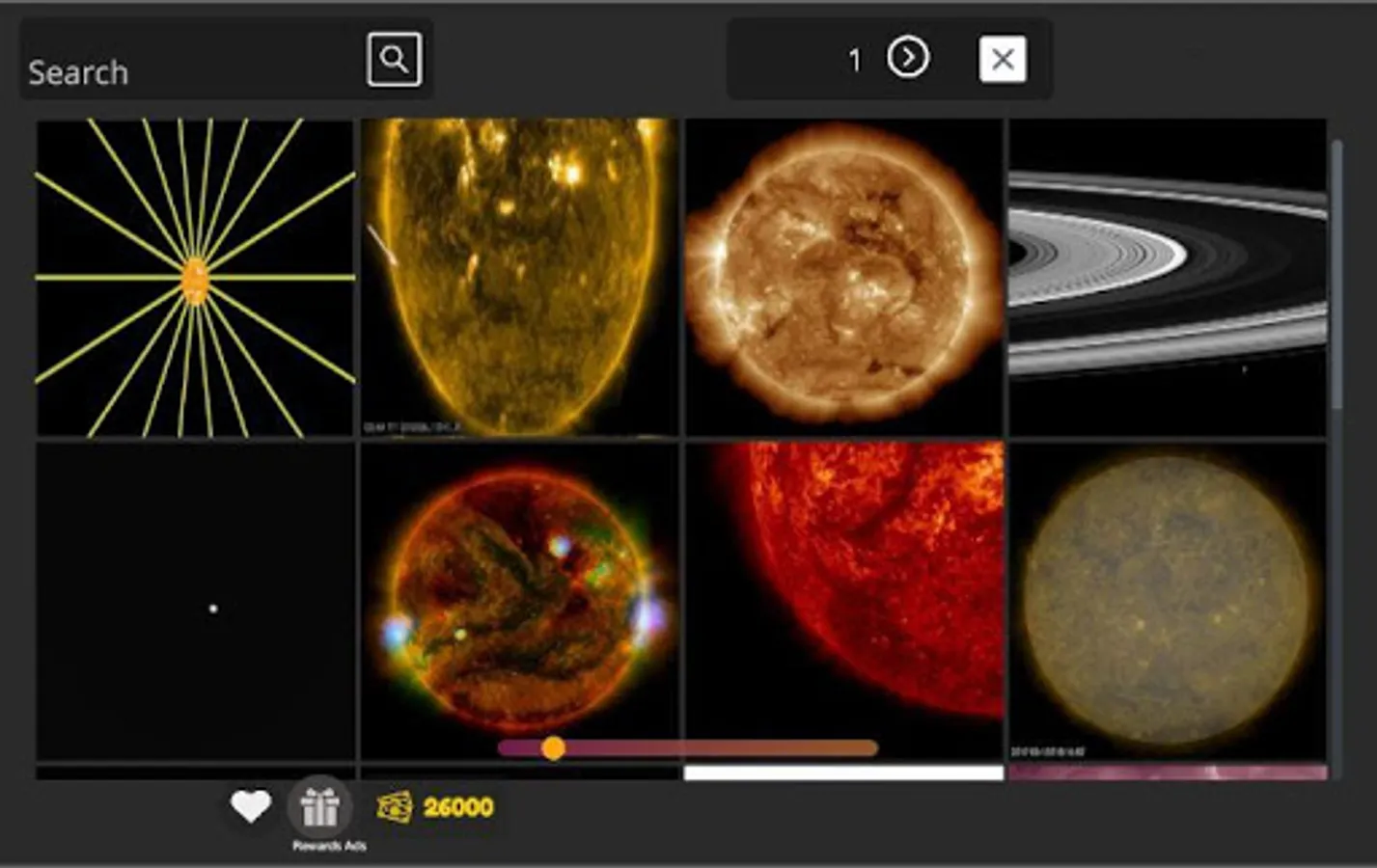Screen dimensions: 1377x868
Task: Select the yellow radiating lines sun image
Action: tap(195, 278)
